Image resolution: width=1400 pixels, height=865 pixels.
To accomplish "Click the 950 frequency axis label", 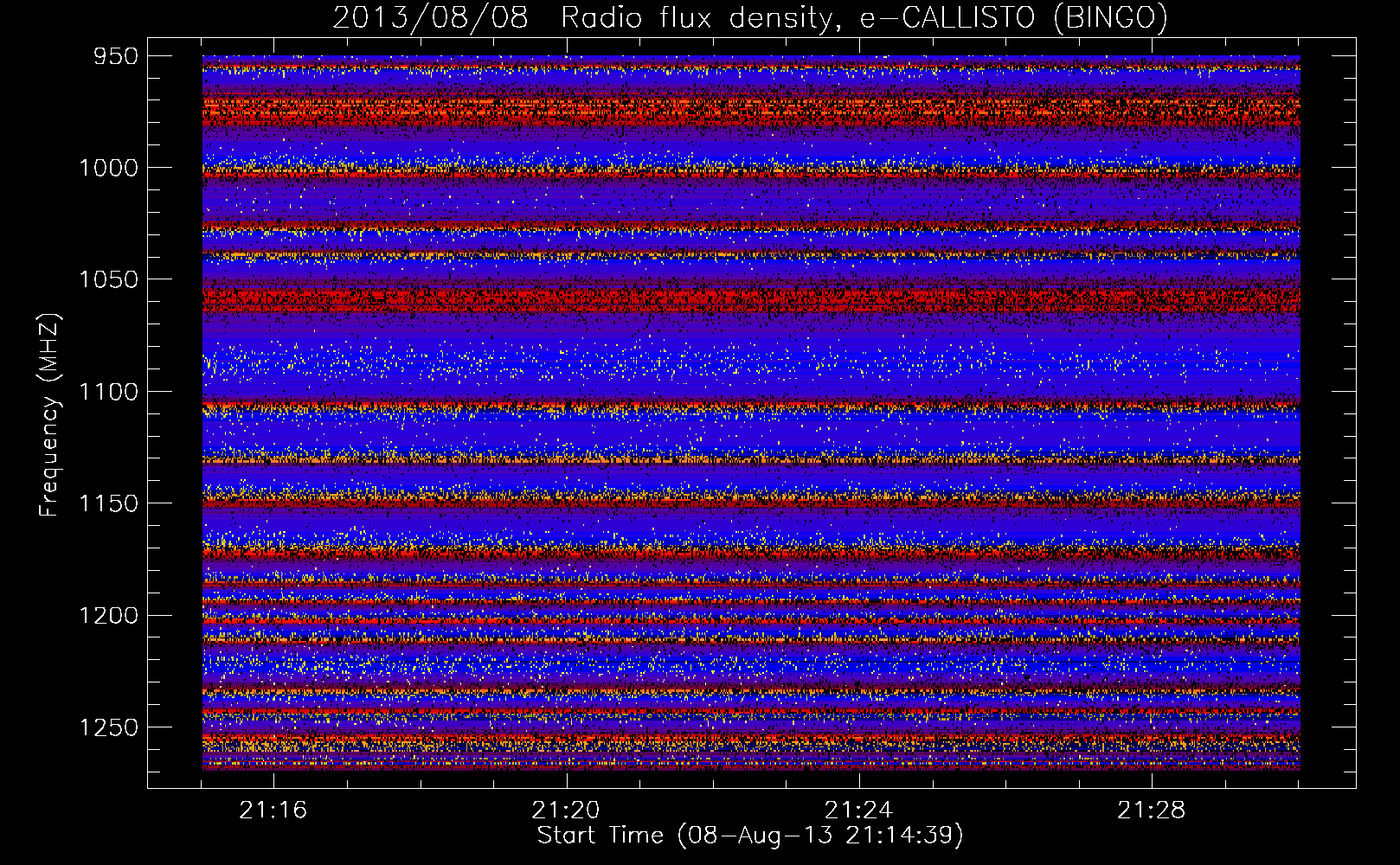I will [x=116, y=56].
